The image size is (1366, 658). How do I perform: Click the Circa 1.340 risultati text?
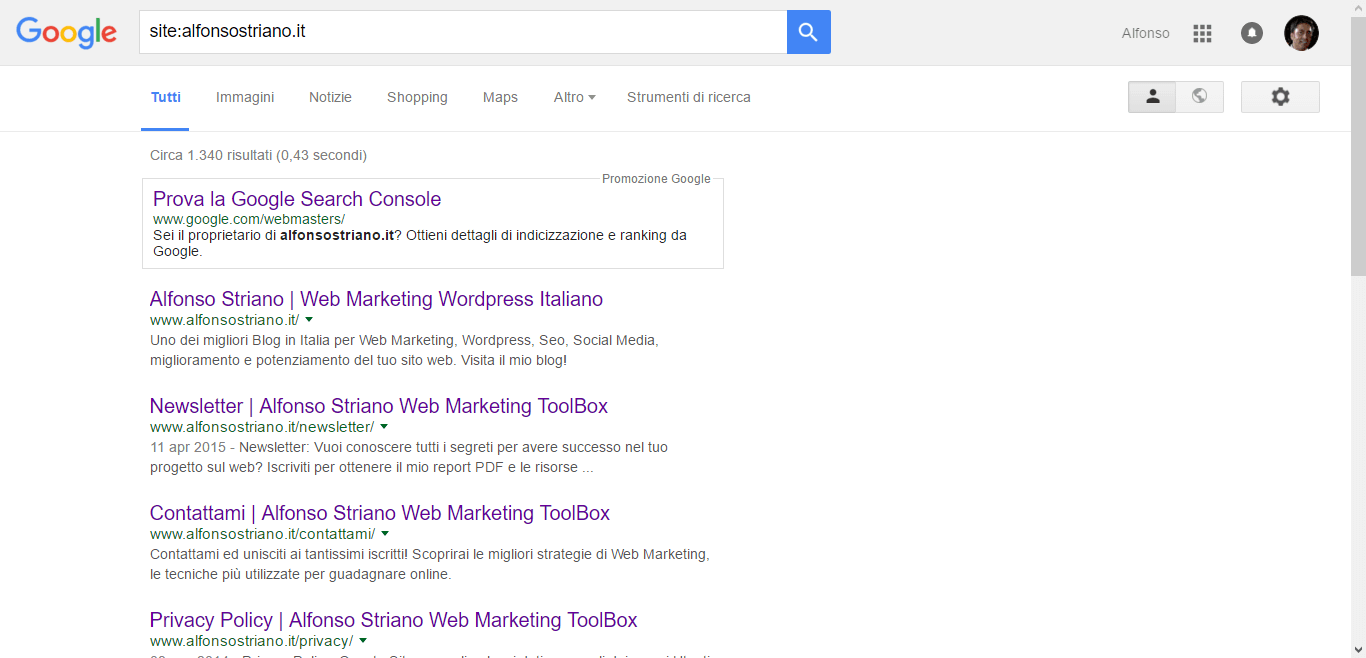[x=258, y=155]
